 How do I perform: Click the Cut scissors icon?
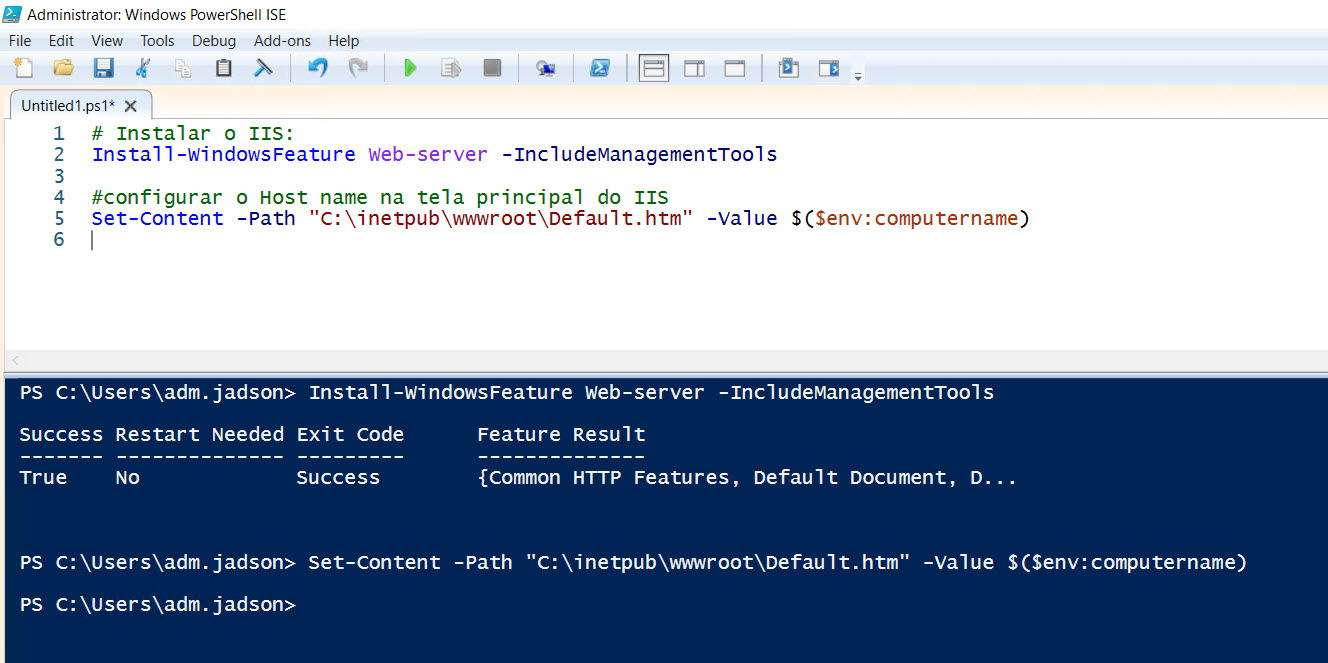point(143,68)
